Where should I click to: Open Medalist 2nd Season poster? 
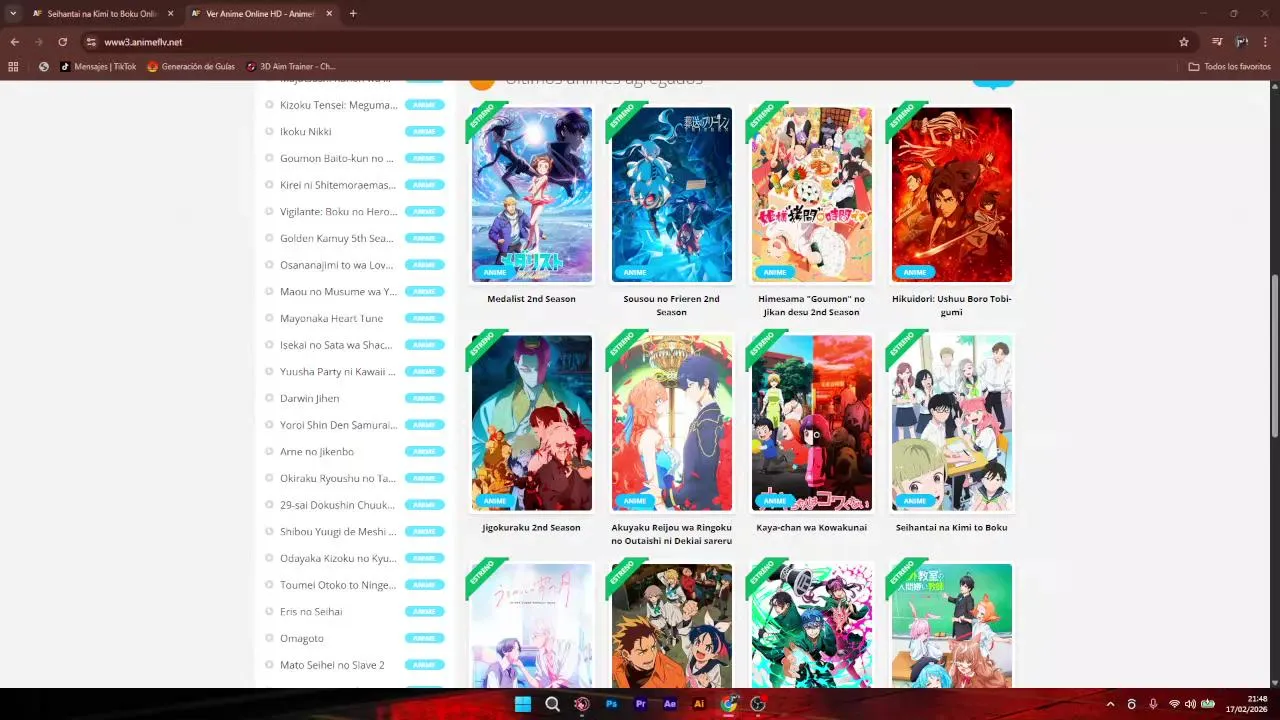[532, 195]
